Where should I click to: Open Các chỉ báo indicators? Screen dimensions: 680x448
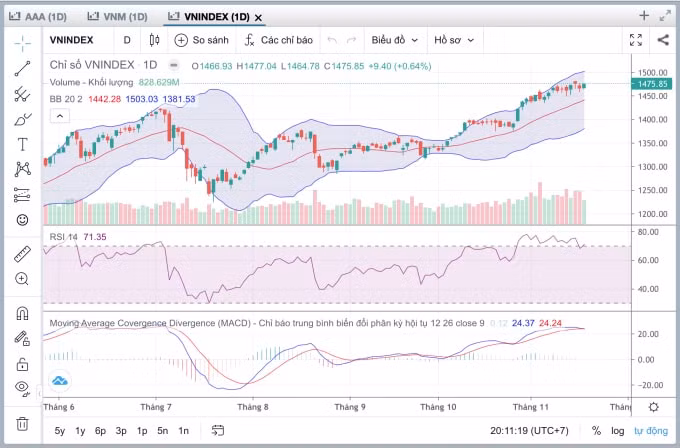pyautogui.click(x=279, y=40)
